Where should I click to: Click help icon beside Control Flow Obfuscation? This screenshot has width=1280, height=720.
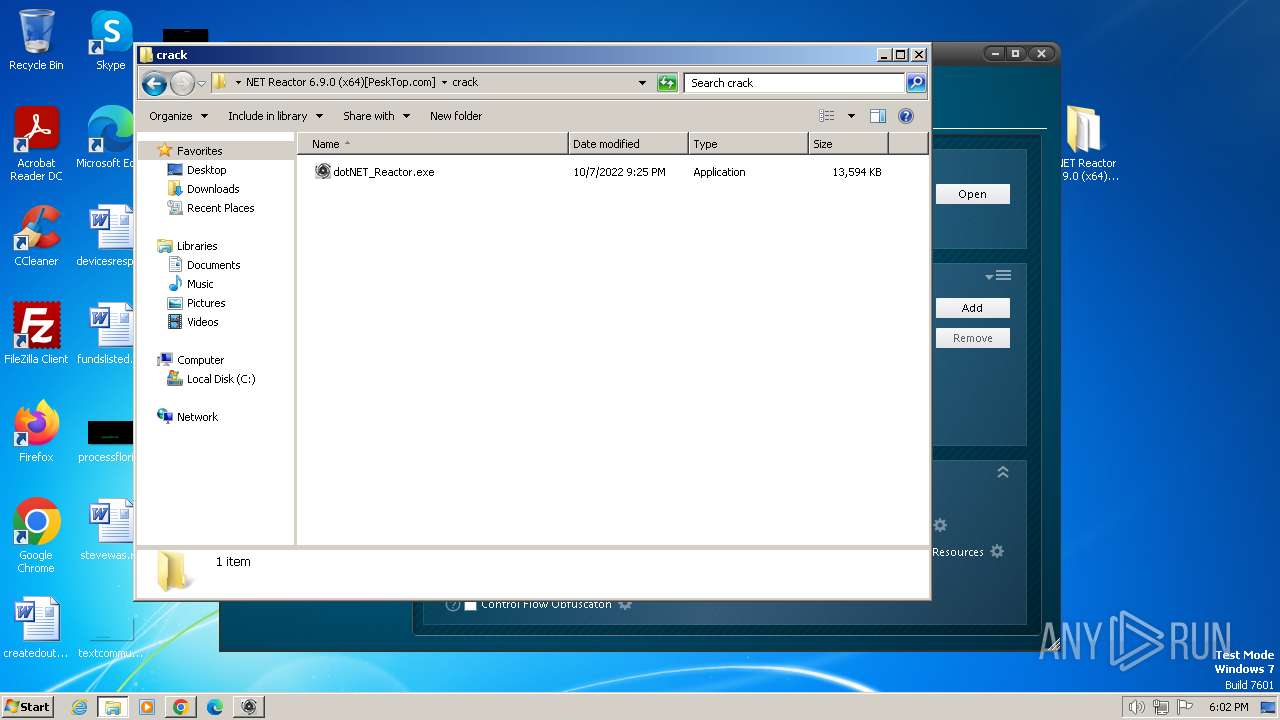coord(452,605)
